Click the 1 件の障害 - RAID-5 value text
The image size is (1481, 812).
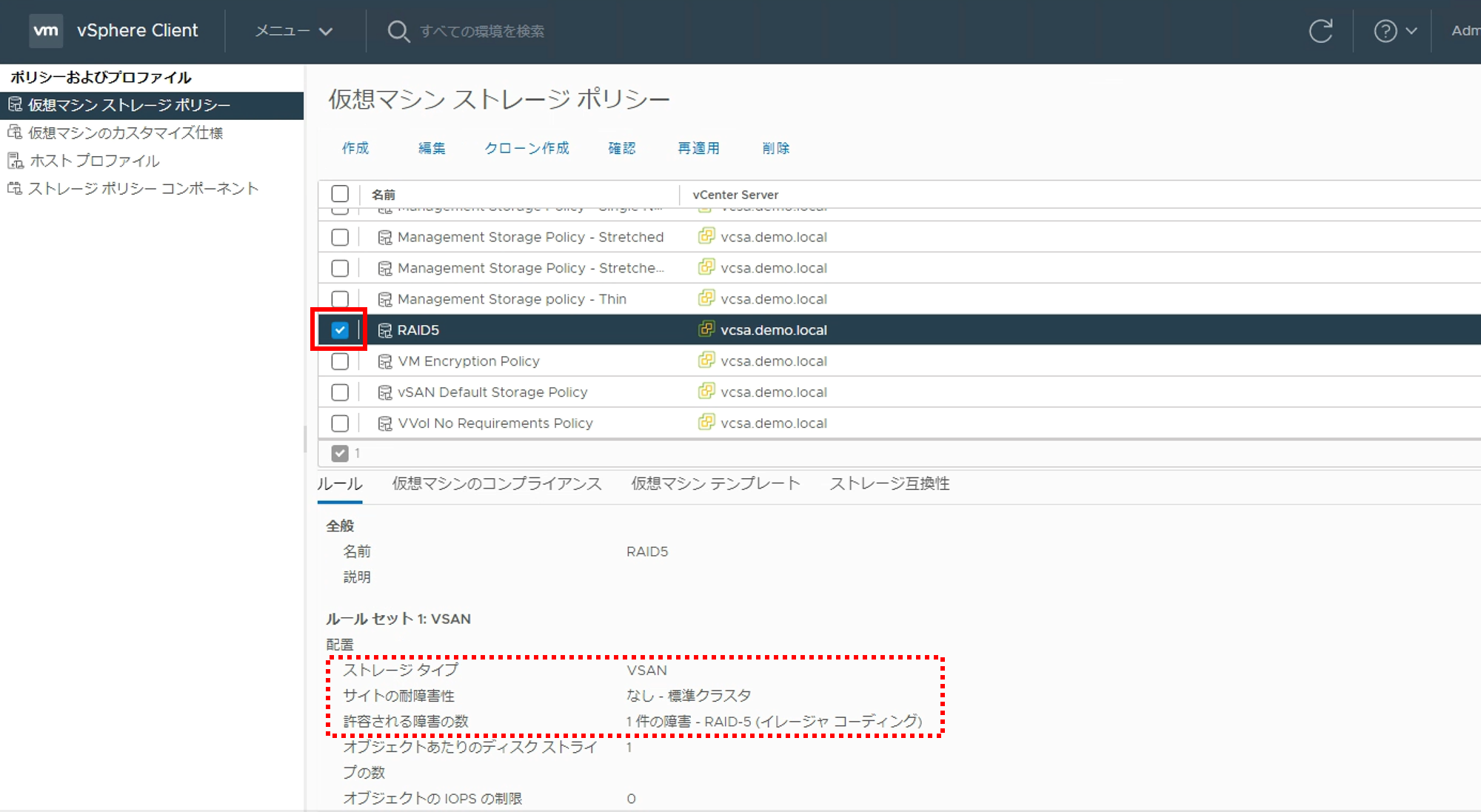tap(774, 721)
